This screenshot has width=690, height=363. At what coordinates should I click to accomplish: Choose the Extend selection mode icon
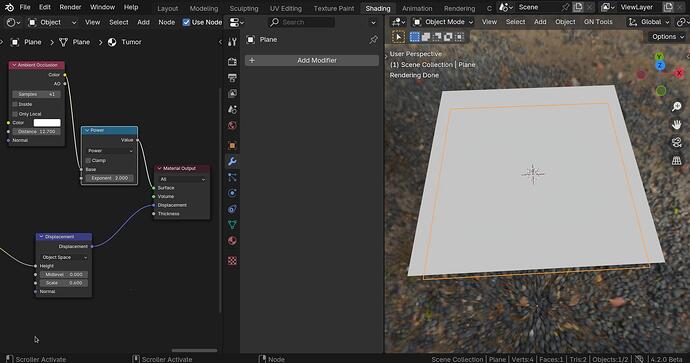426,37
